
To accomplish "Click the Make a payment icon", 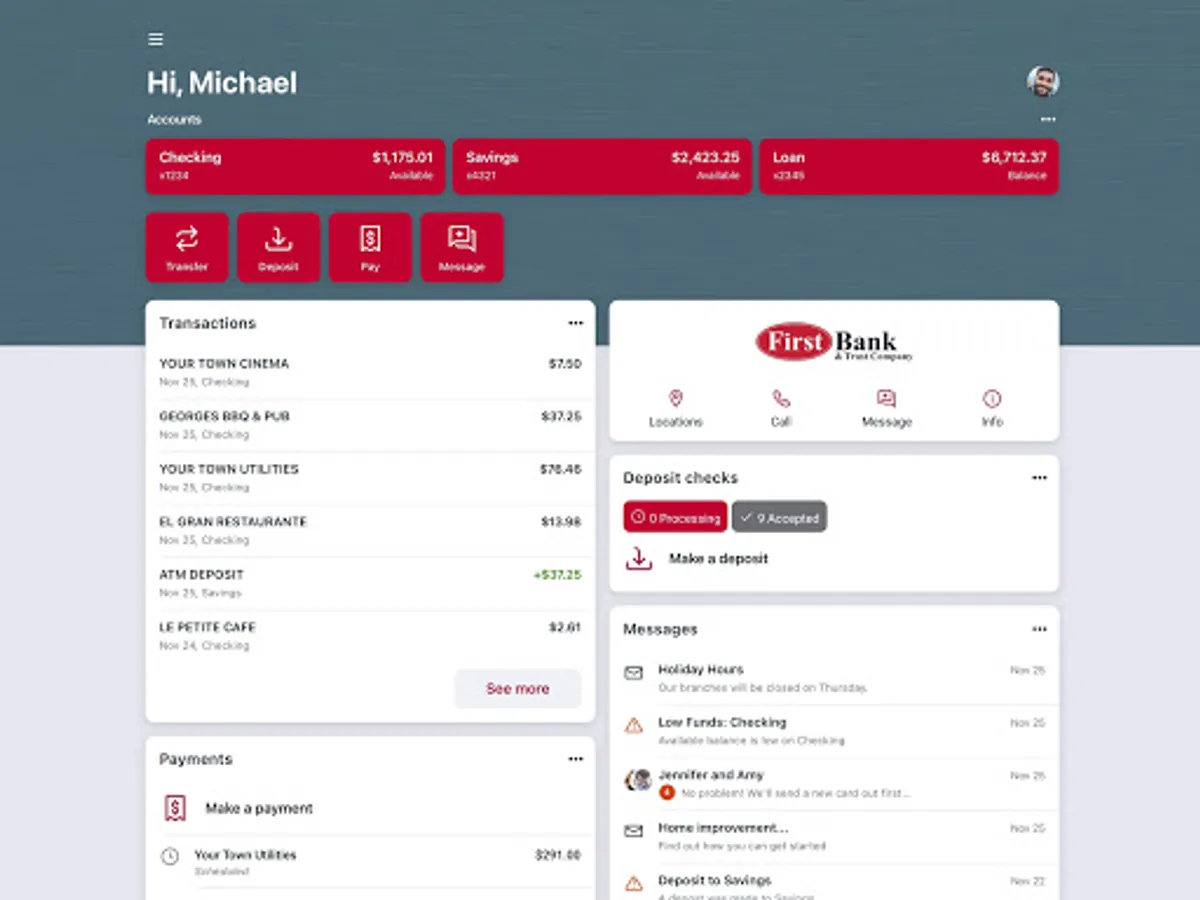I will [175, 808].
